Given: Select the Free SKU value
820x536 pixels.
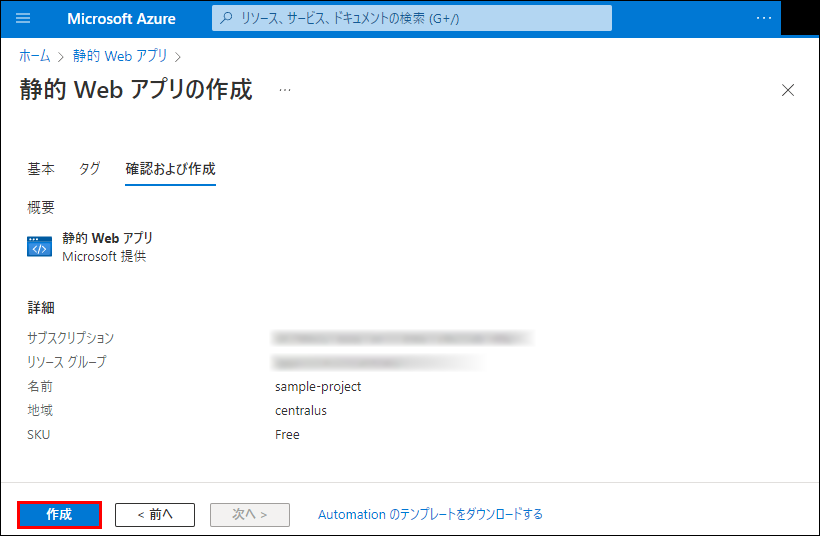Looking at the screenshot, I should pyautogui.click(x=287, y=435).
